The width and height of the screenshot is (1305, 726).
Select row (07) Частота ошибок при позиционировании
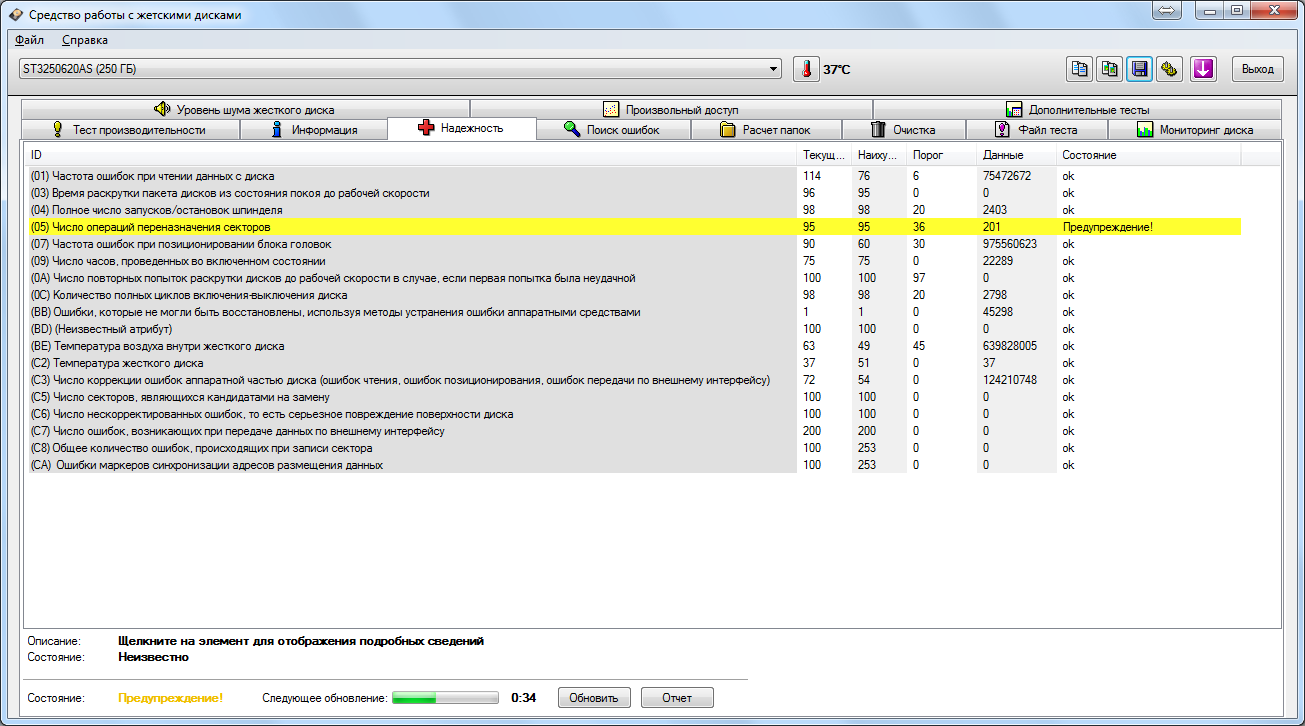633,244
